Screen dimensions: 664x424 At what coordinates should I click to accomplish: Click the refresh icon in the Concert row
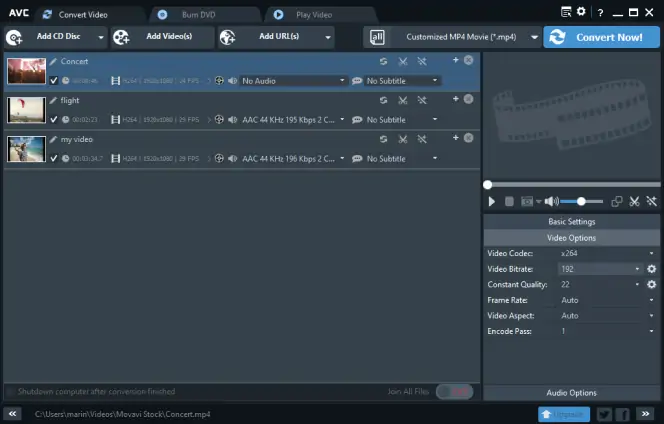(x=383, y=61)
